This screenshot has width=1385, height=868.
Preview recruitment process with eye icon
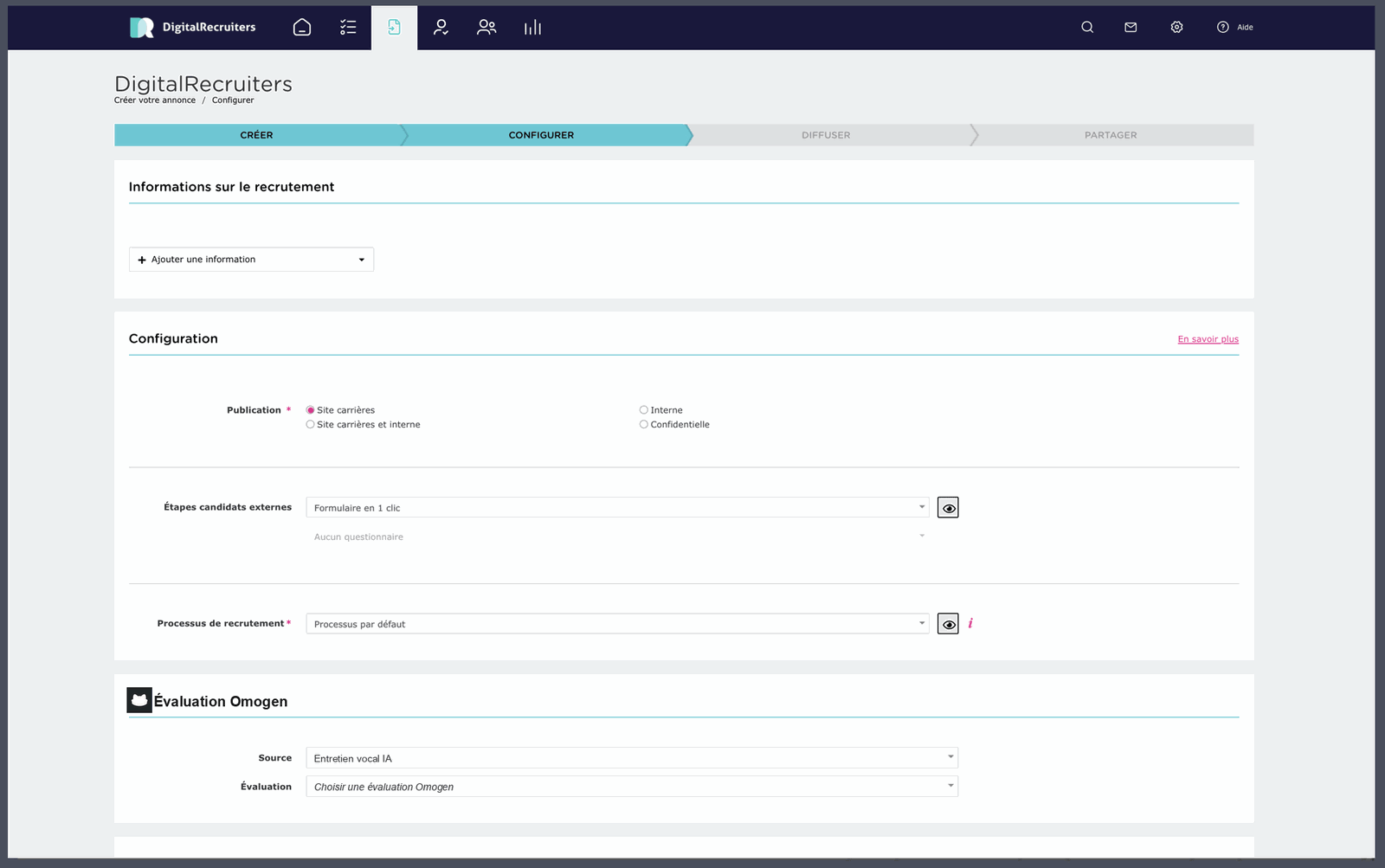tap(948, 624)
